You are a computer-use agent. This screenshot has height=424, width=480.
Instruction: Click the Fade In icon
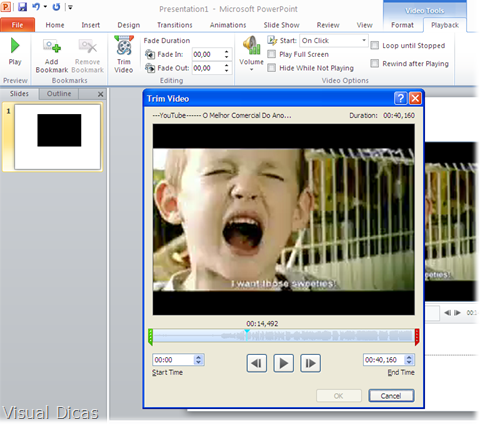coord(150,54)
